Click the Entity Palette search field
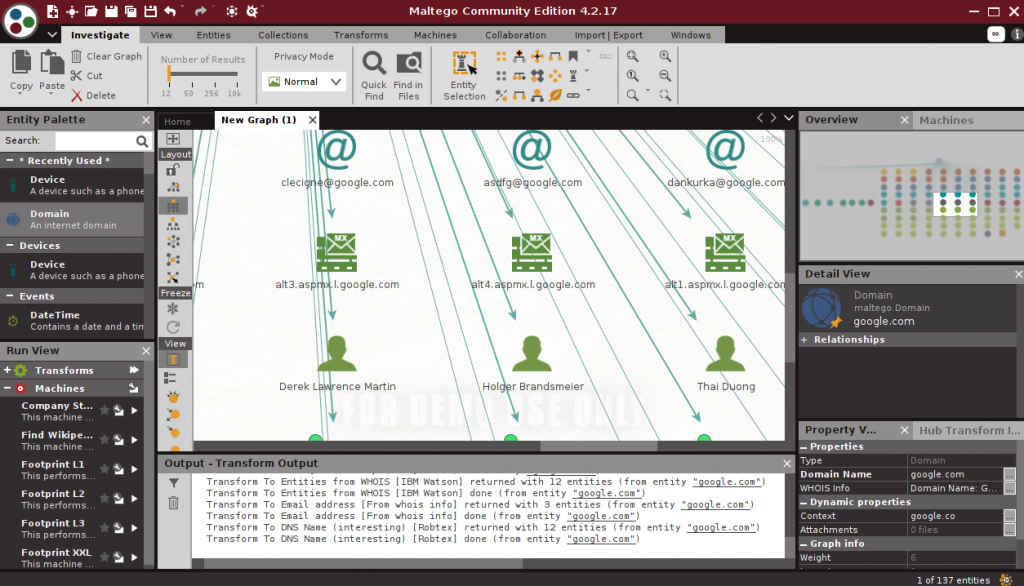1024x586 pixels. click(95, 140)
